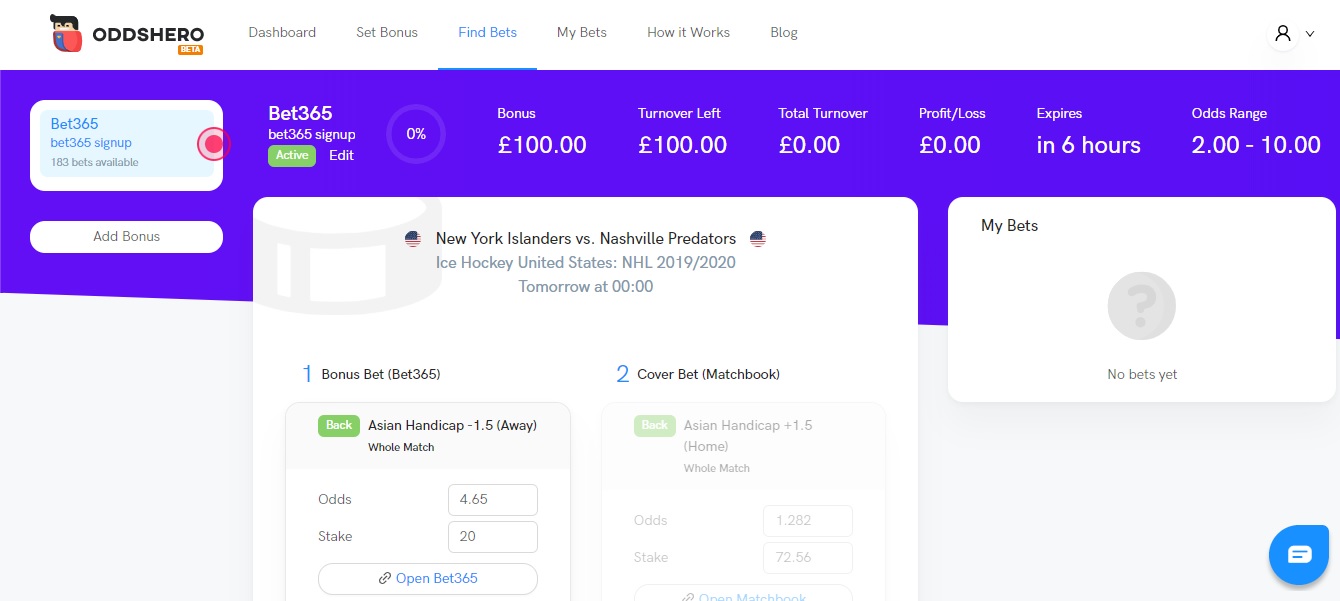Screen dimensions: 1340x601
Task: Click the 0% turnover progress ring
Action: point(416,133)
